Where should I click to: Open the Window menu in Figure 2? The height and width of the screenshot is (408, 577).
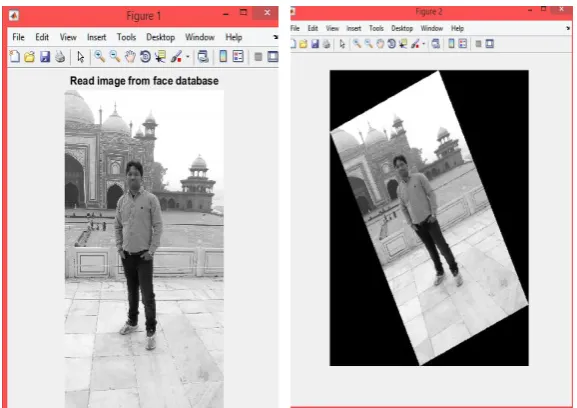[x=432, y=28]
